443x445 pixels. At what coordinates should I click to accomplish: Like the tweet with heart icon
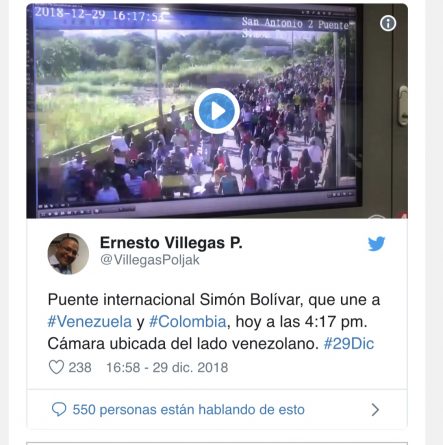coord(56,367)
